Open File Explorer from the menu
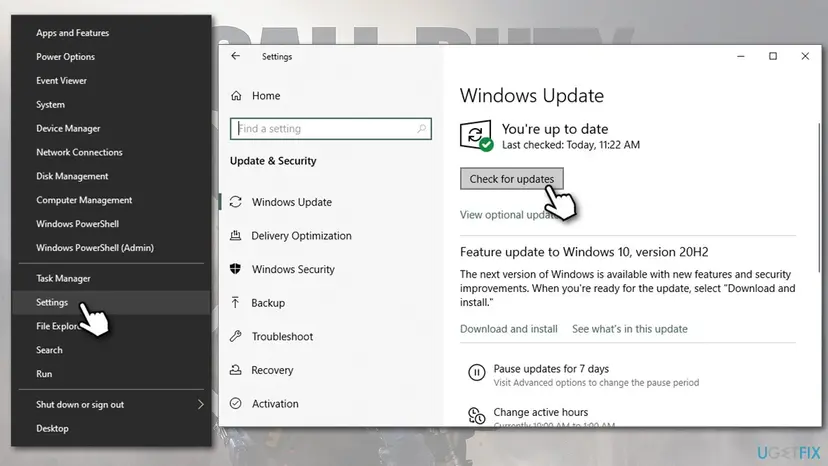Viewport: 828px width, 466px height. point(58,326)
